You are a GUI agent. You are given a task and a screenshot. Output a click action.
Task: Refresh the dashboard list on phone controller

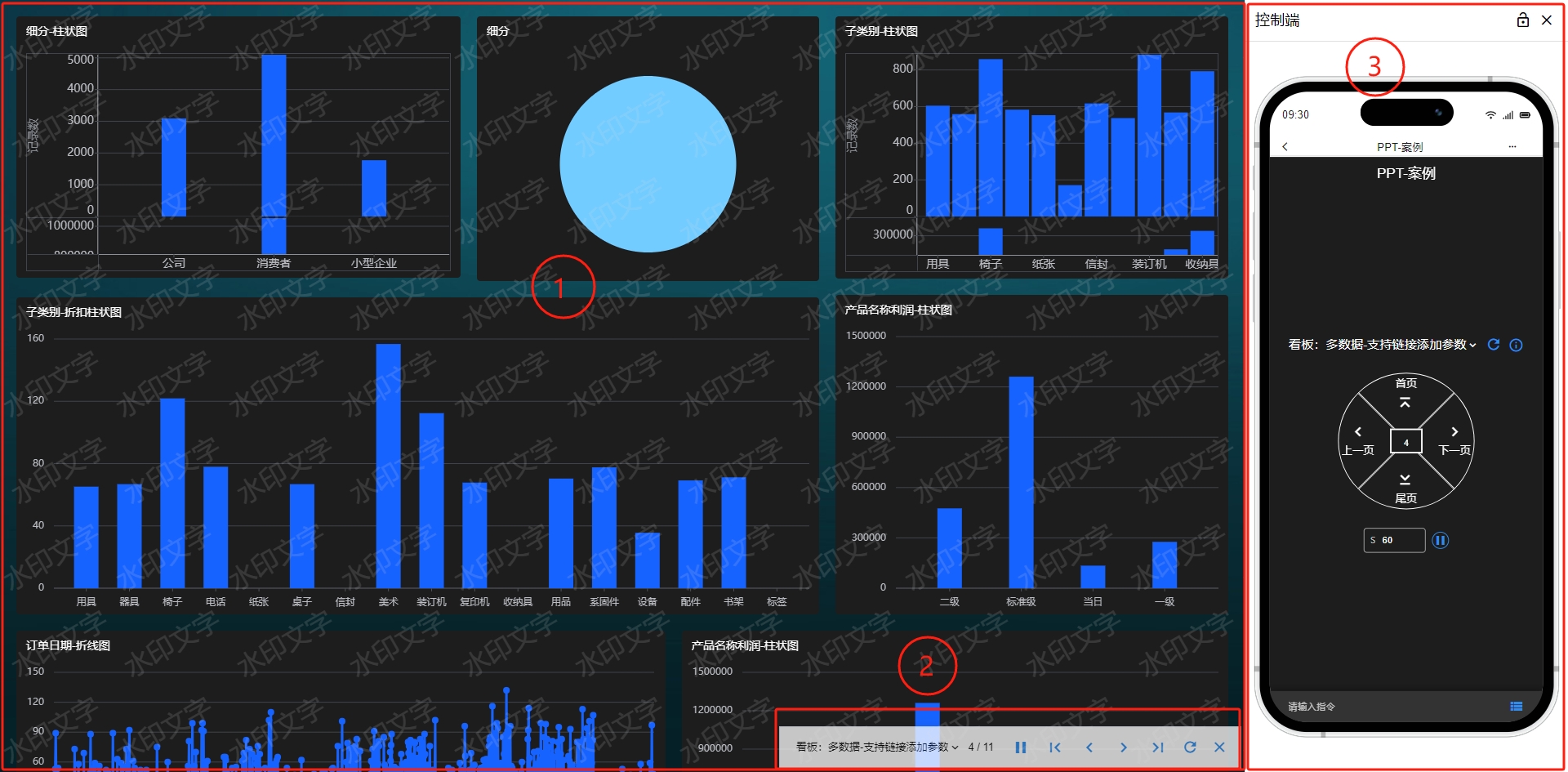click(1494, 345)
